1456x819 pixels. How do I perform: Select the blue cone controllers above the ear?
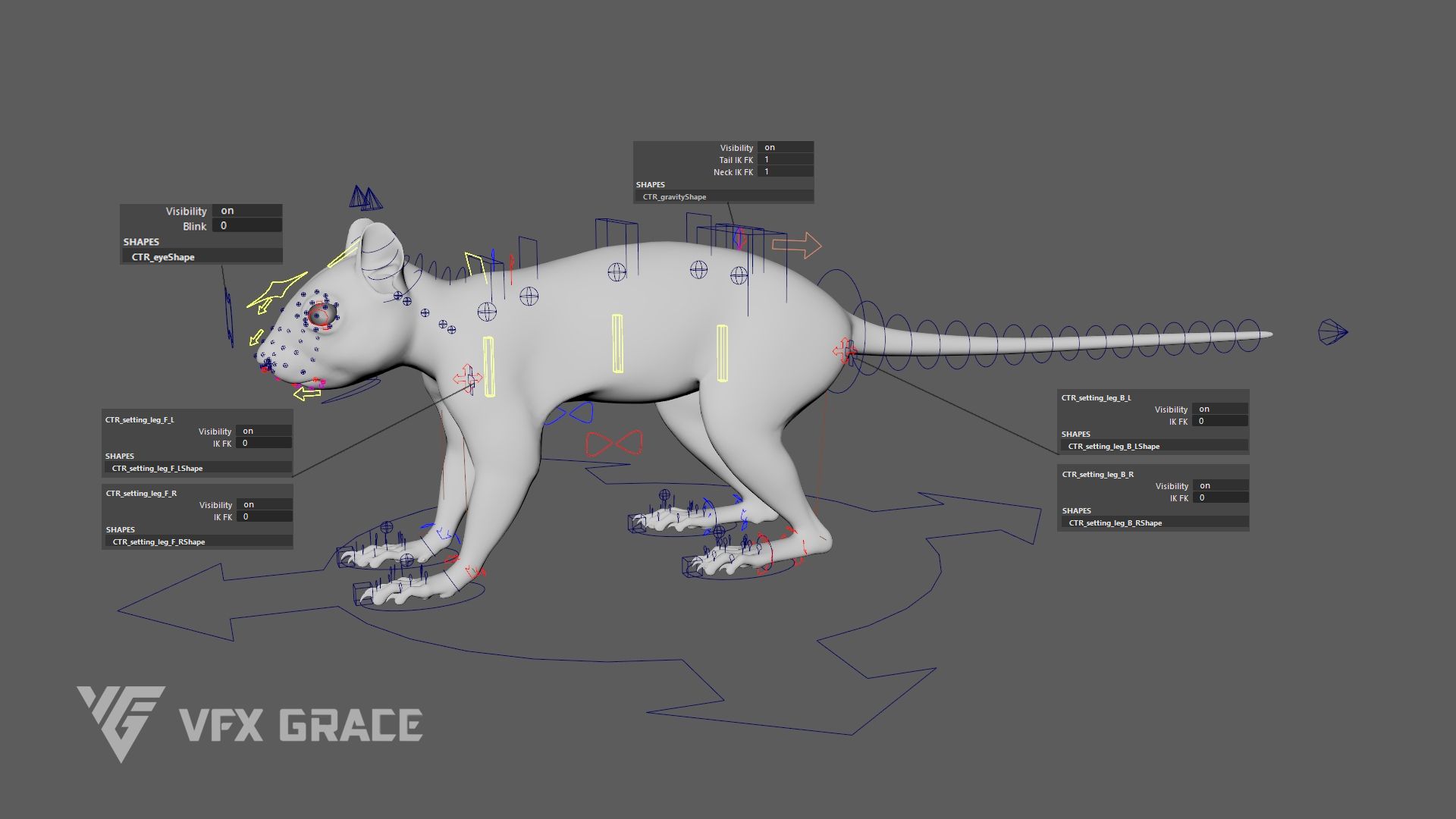coord(366,198)
